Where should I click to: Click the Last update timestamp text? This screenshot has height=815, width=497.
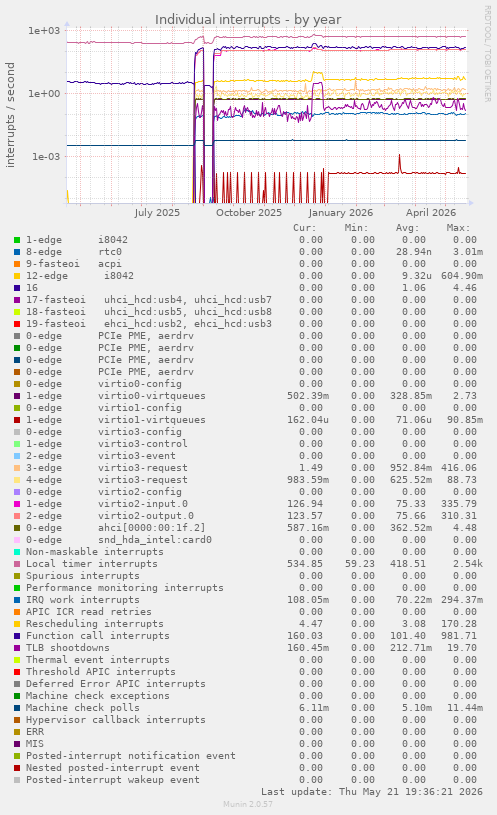pyautogui.click(x=372, y=792)
